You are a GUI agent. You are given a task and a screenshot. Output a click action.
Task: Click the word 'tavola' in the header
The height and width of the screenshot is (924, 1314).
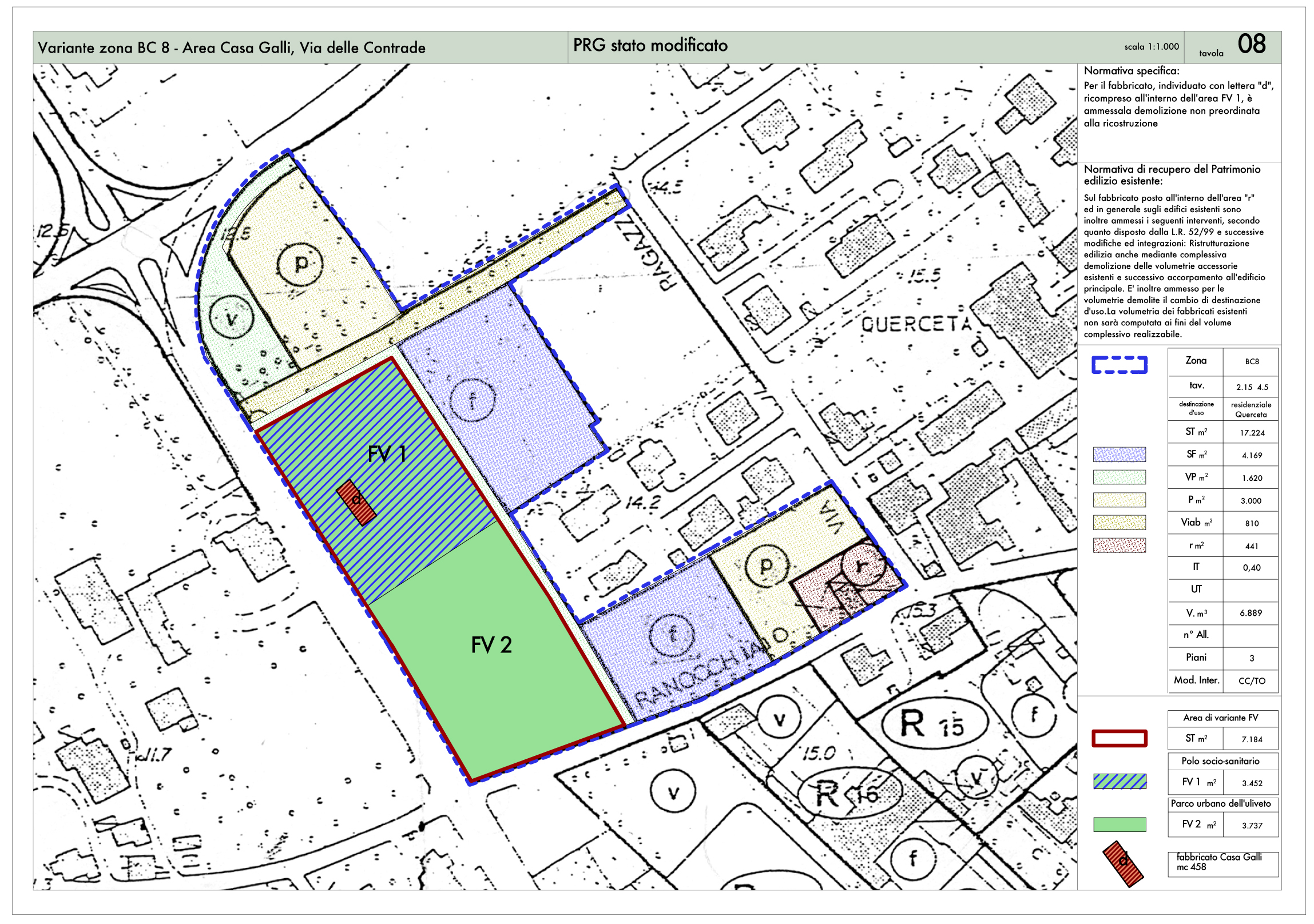pyautogui.click(x=1212, y=53)
